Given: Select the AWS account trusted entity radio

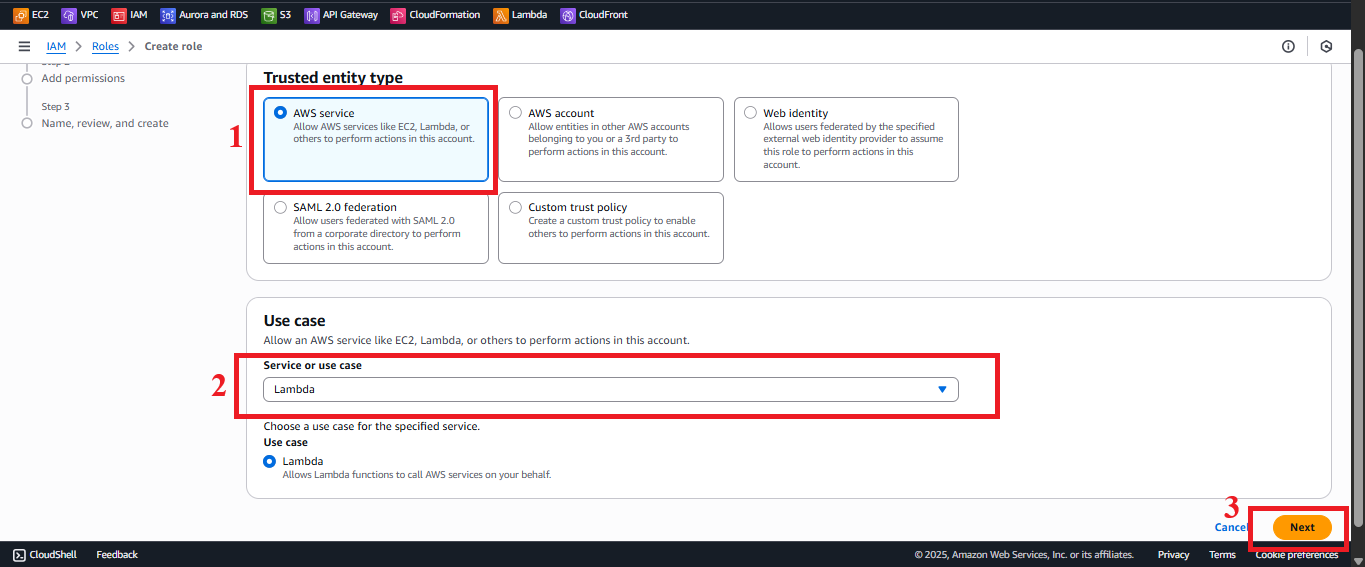Looking at the screenshot, I should pos(515,113).
